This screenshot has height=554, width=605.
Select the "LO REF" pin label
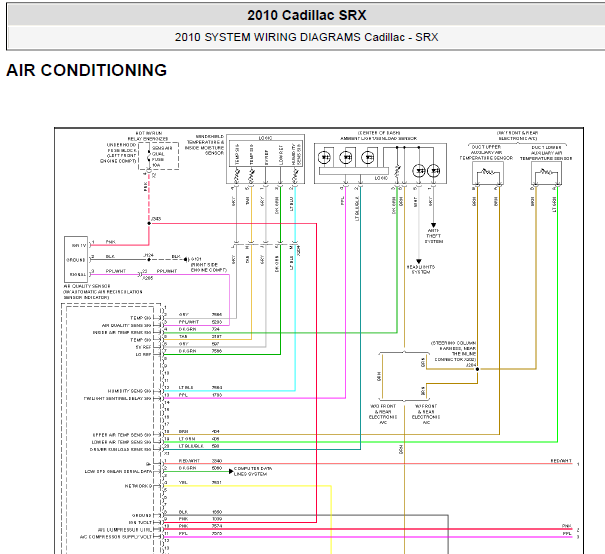[x=144, y=355]
